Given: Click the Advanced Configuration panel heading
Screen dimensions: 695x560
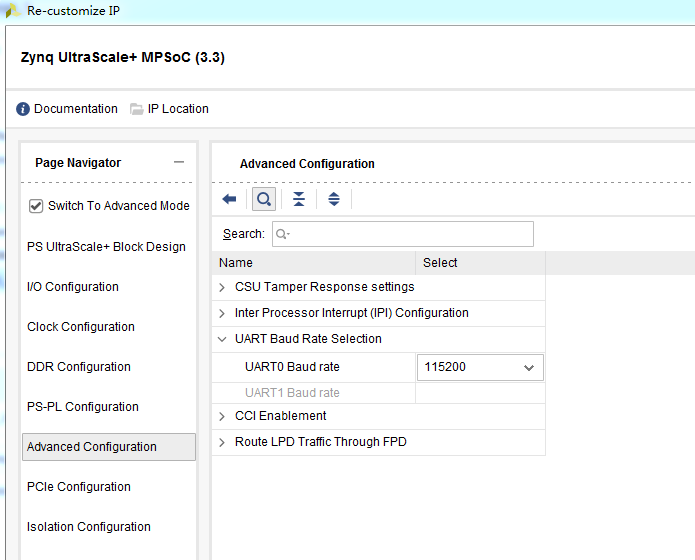Looking at the screenshot, I should 307,164.
